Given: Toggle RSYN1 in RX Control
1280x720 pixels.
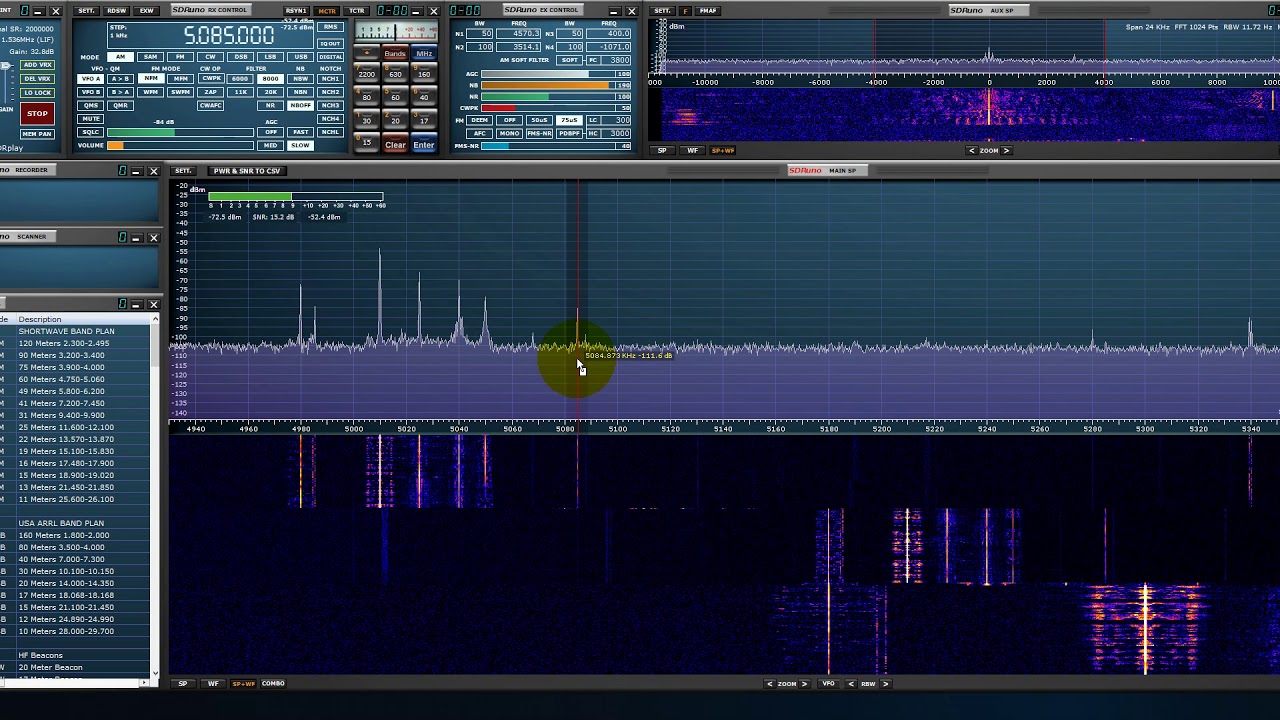Looking at the screenshot, I should tap(296, 11).
